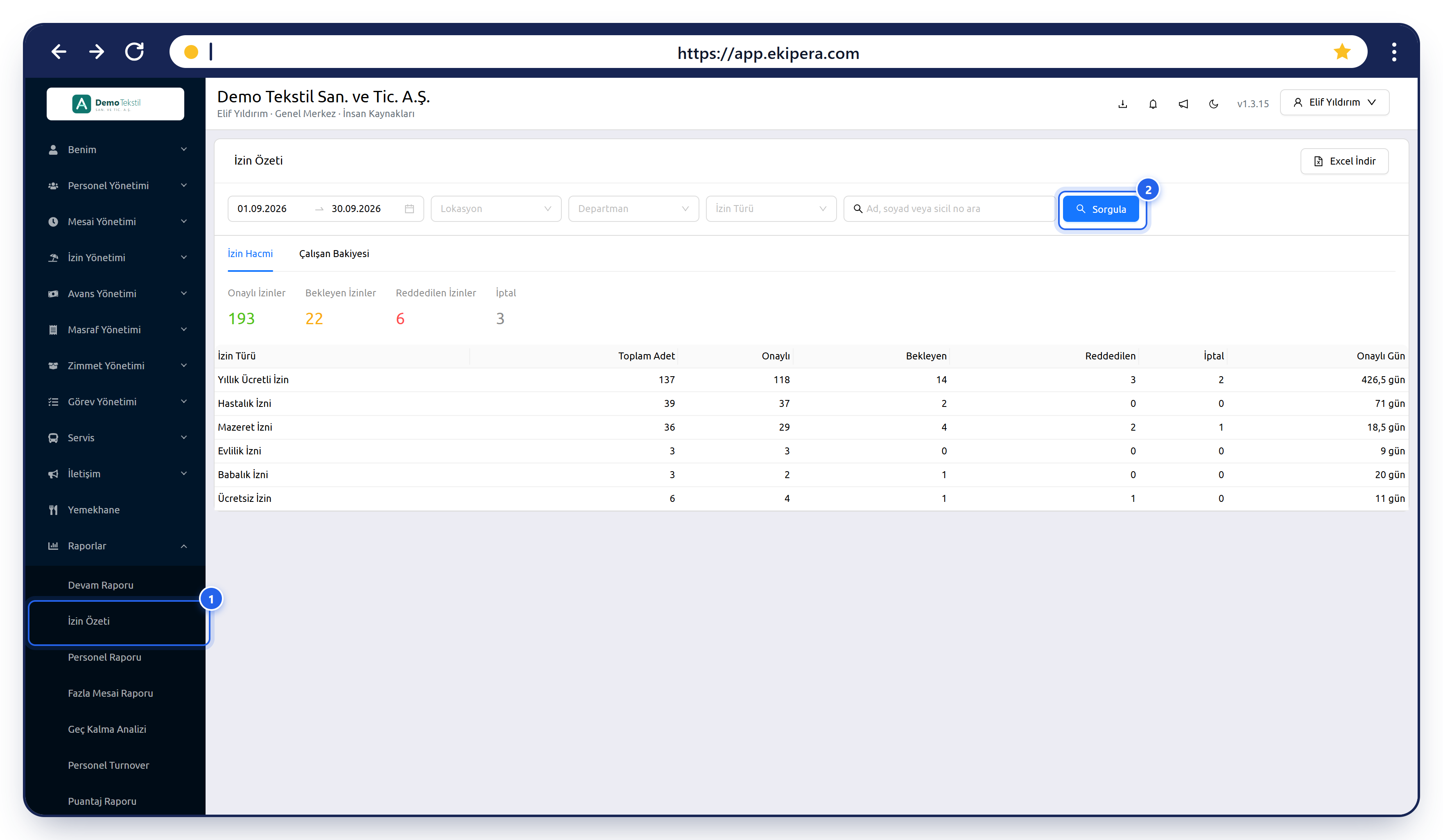
Task: Open the Elif Yıldırım user dropdown
Action: click(x=1334, y=102)
